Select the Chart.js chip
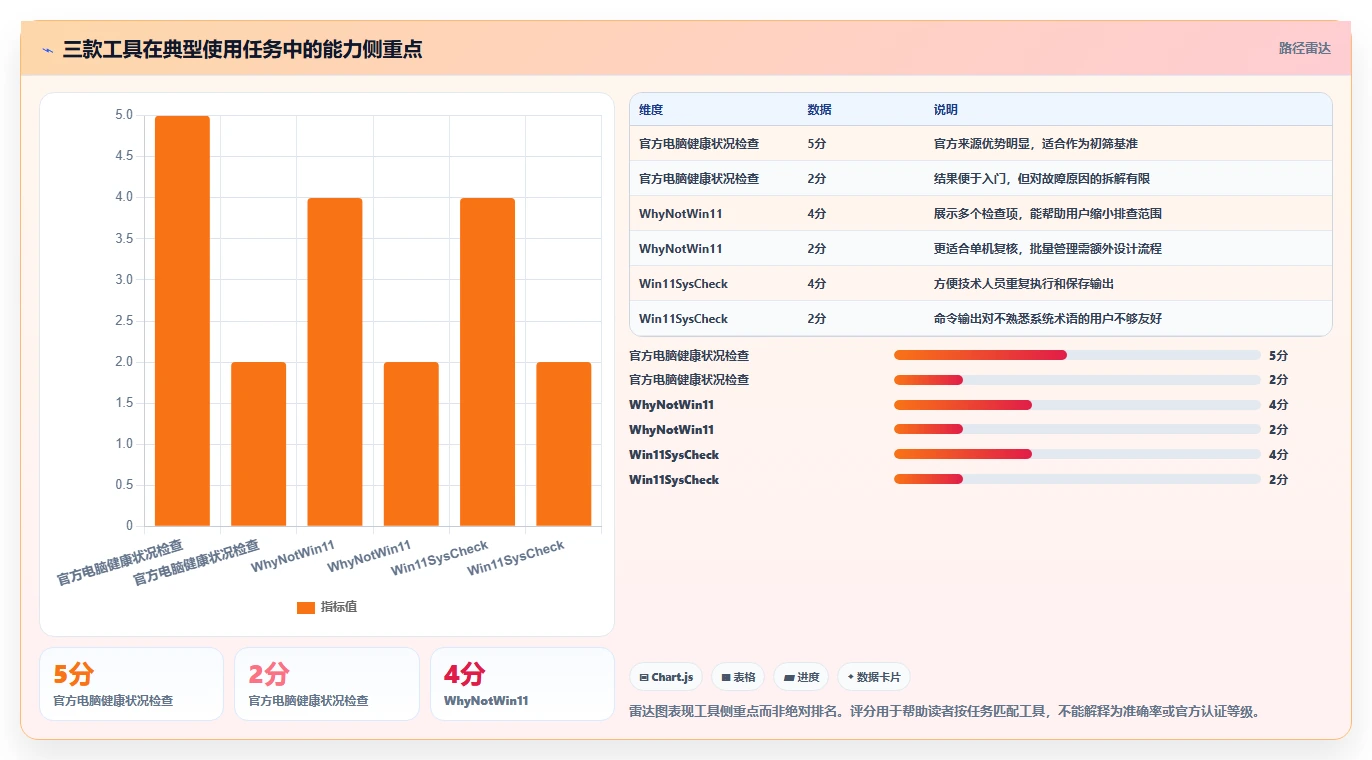1372x760 pixels. coord(666,677)
